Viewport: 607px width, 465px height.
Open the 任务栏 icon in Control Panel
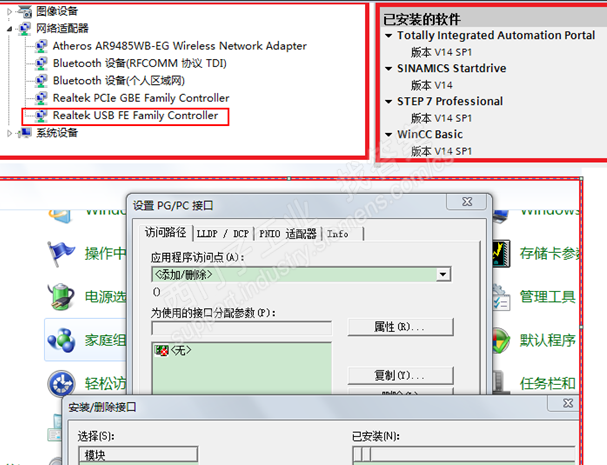[499, 383]
